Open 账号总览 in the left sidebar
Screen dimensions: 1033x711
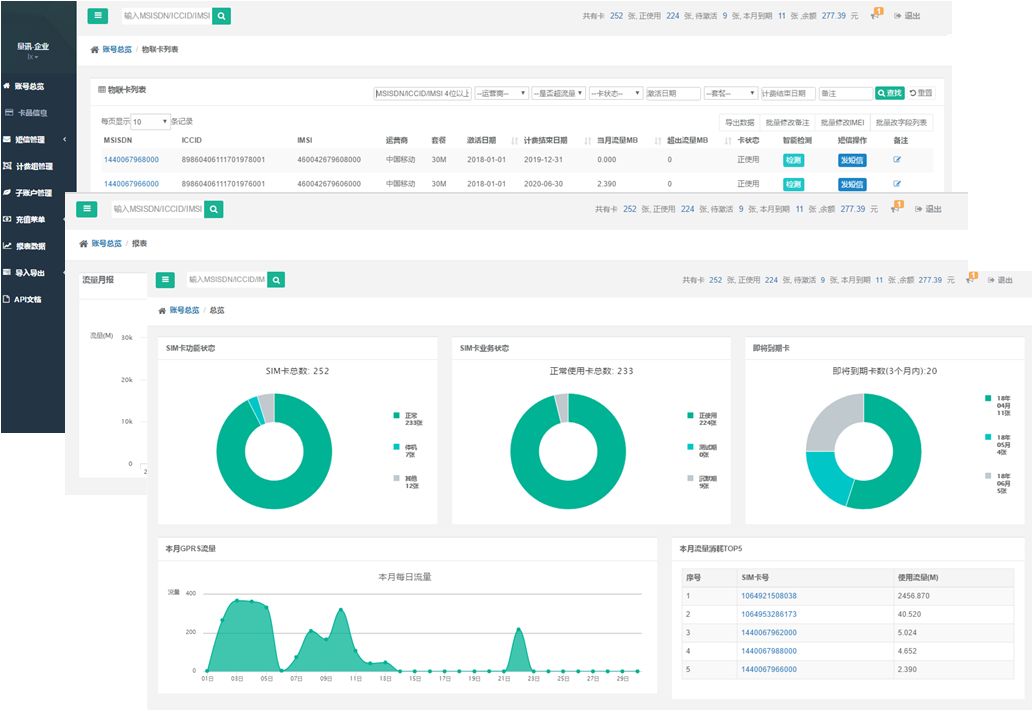pos(30,87)
